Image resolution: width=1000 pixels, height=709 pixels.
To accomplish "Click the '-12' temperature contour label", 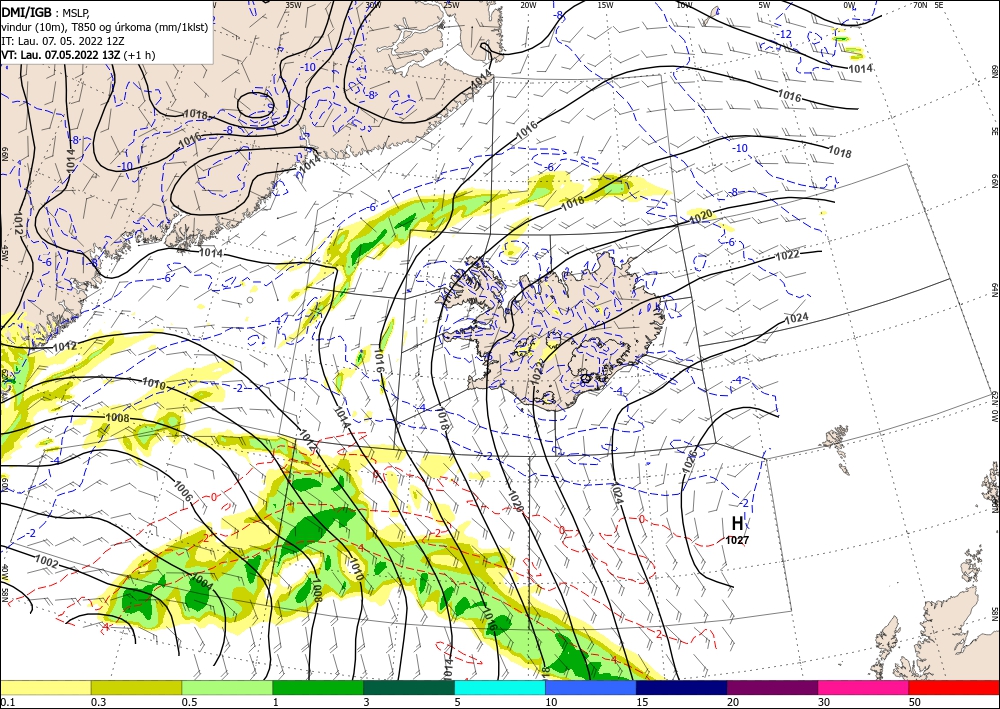I will click(785, 34).
